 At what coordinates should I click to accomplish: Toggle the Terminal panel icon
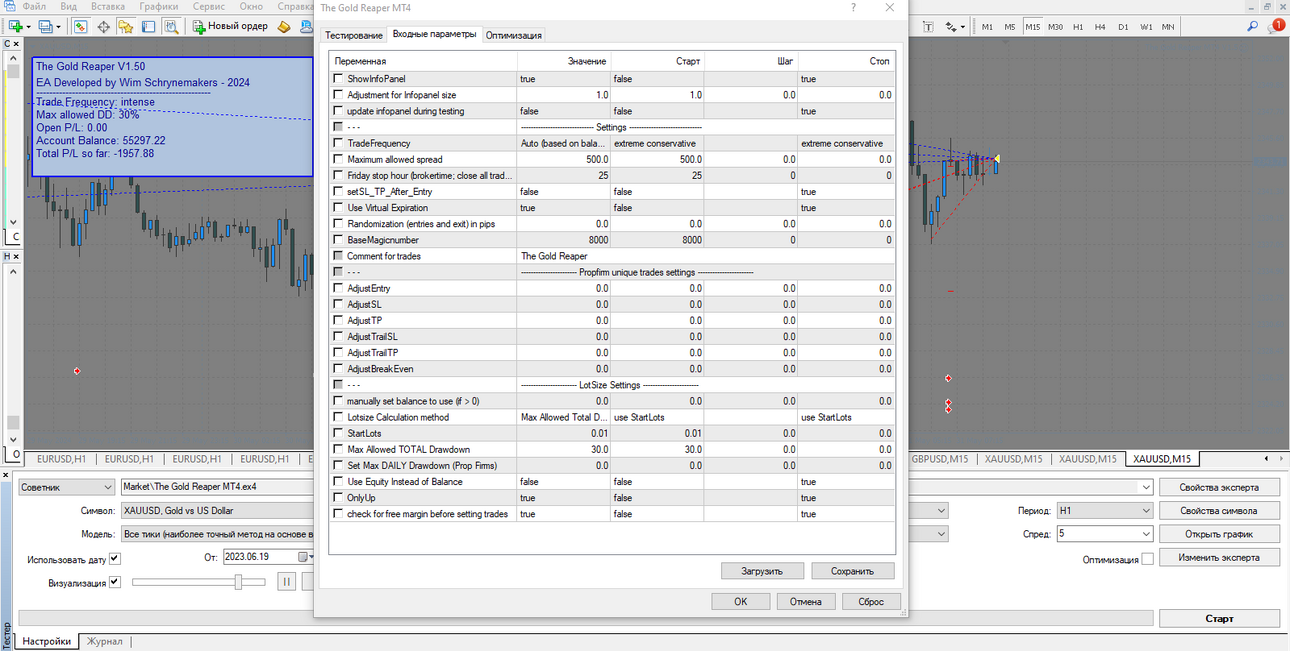click(148, 26)
